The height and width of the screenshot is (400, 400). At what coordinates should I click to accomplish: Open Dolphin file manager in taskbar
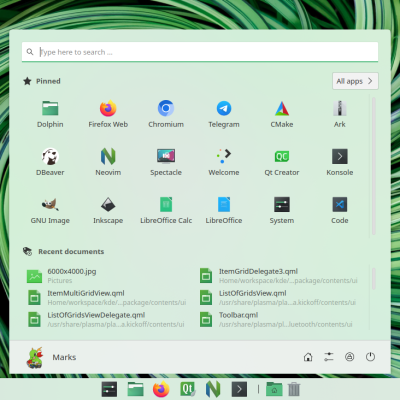135,389
